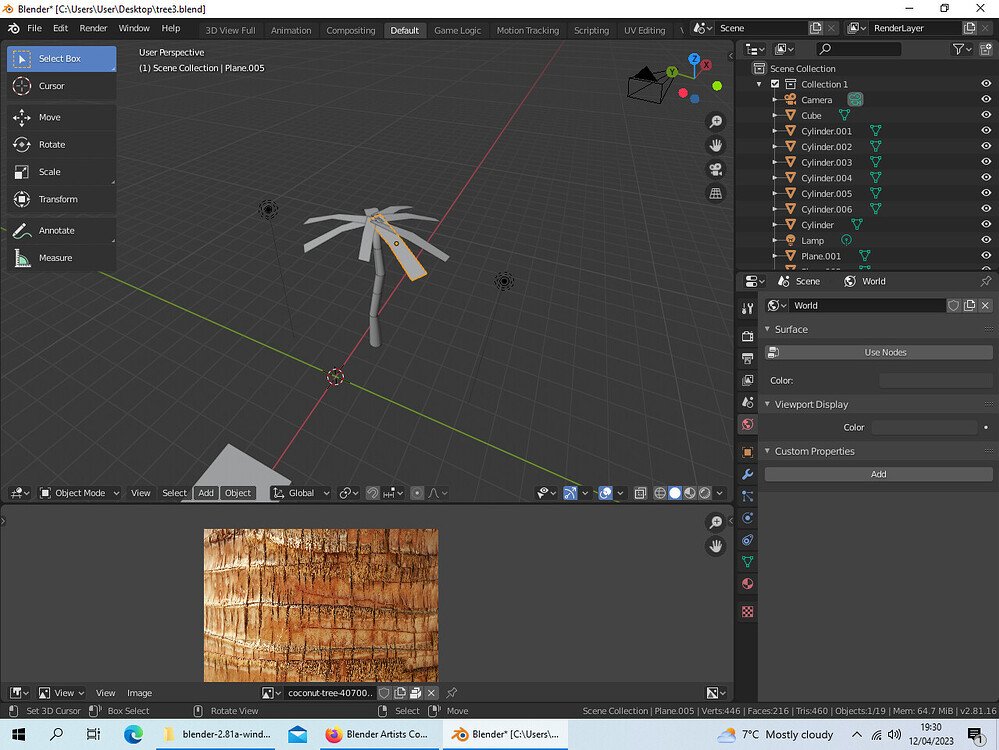Click the Surface Color swatch

pyautogui.click(x=935, y=380)
